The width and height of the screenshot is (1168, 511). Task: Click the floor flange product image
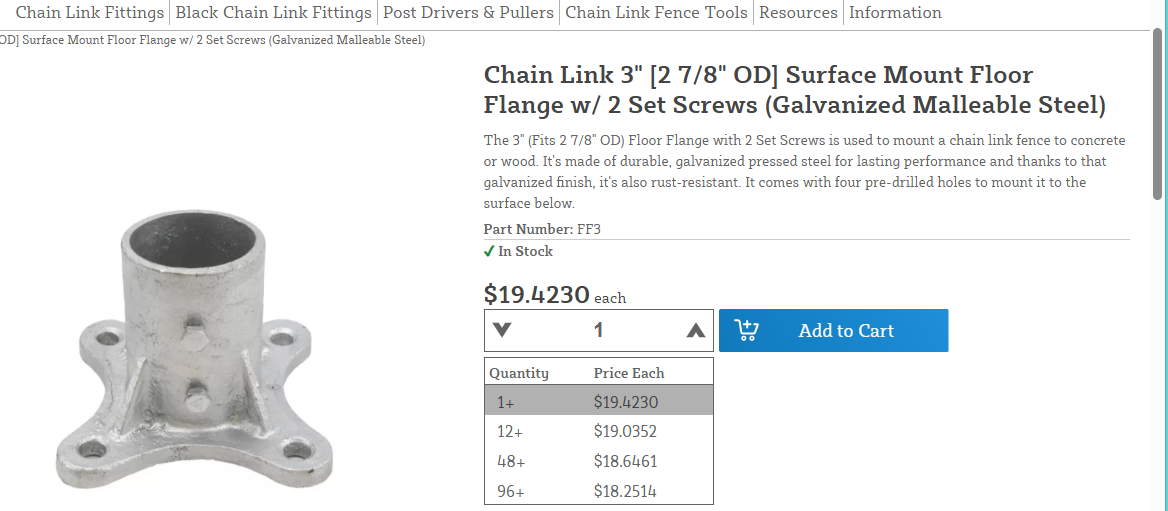tap(194, 350)
